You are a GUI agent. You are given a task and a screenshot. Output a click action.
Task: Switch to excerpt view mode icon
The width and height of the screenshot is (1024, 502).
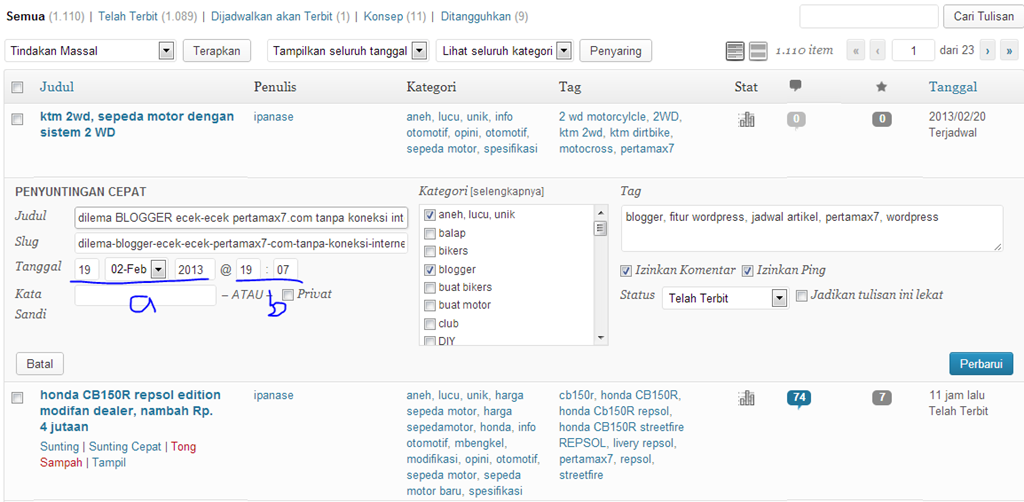758,51
